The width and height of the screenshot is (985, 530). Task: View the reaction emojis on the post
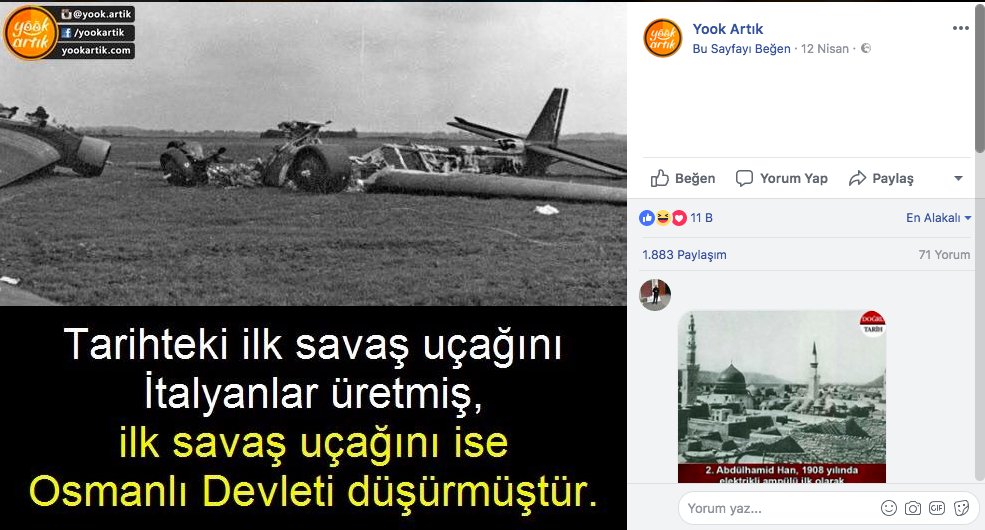point(663,218)
